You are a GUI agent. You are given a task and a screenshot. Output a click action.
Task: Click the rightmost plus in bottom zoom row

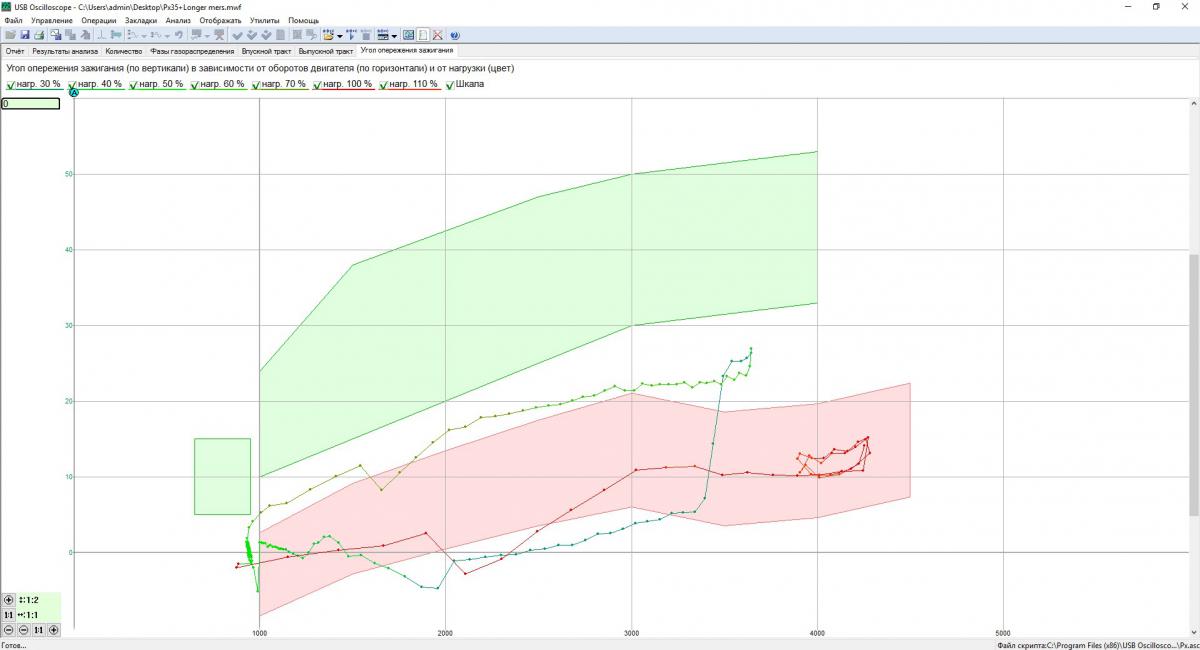(x=54, y=630)
